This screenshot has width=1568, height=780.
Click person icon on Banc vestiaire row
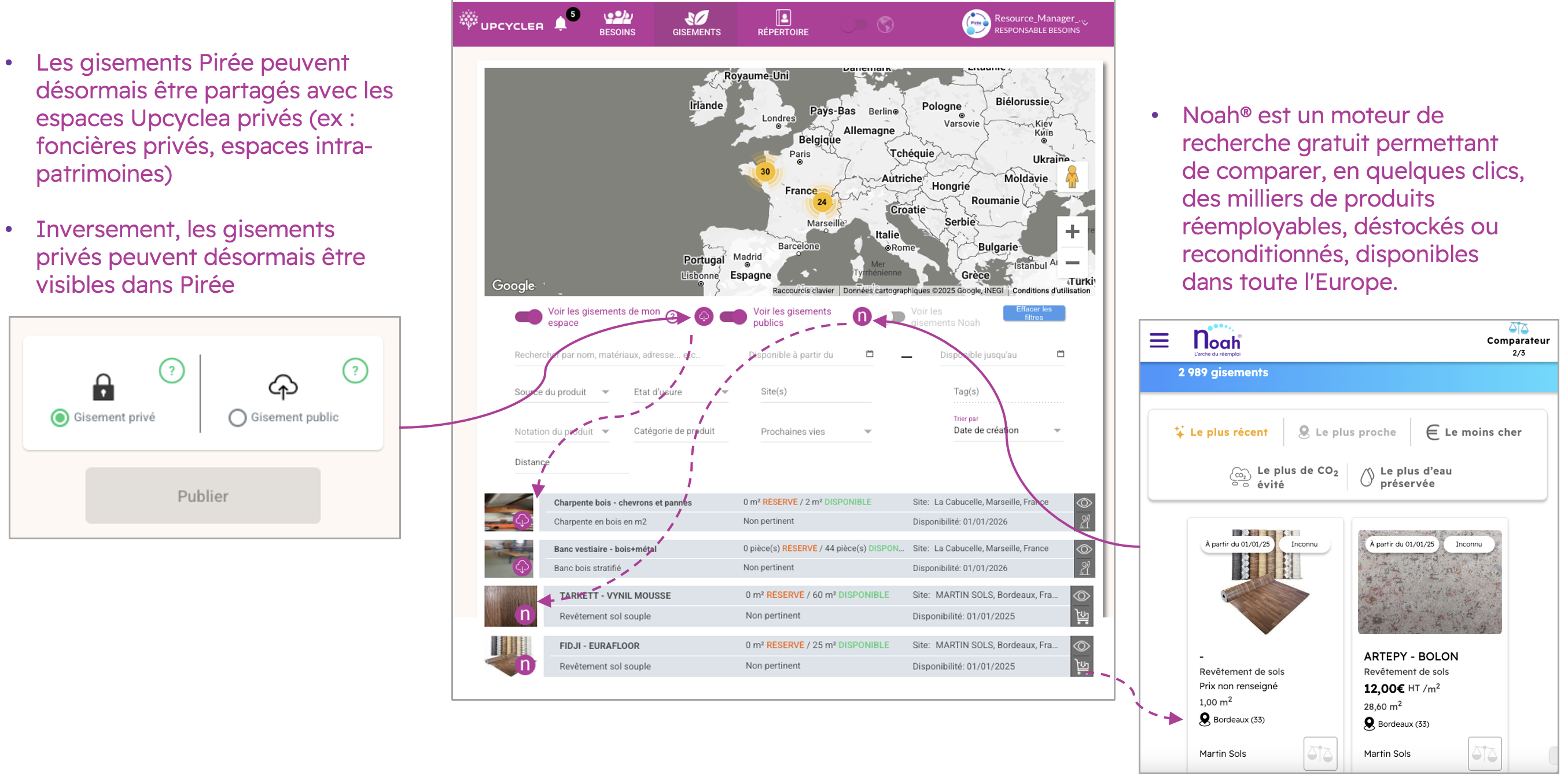(x=1084, y=568)
